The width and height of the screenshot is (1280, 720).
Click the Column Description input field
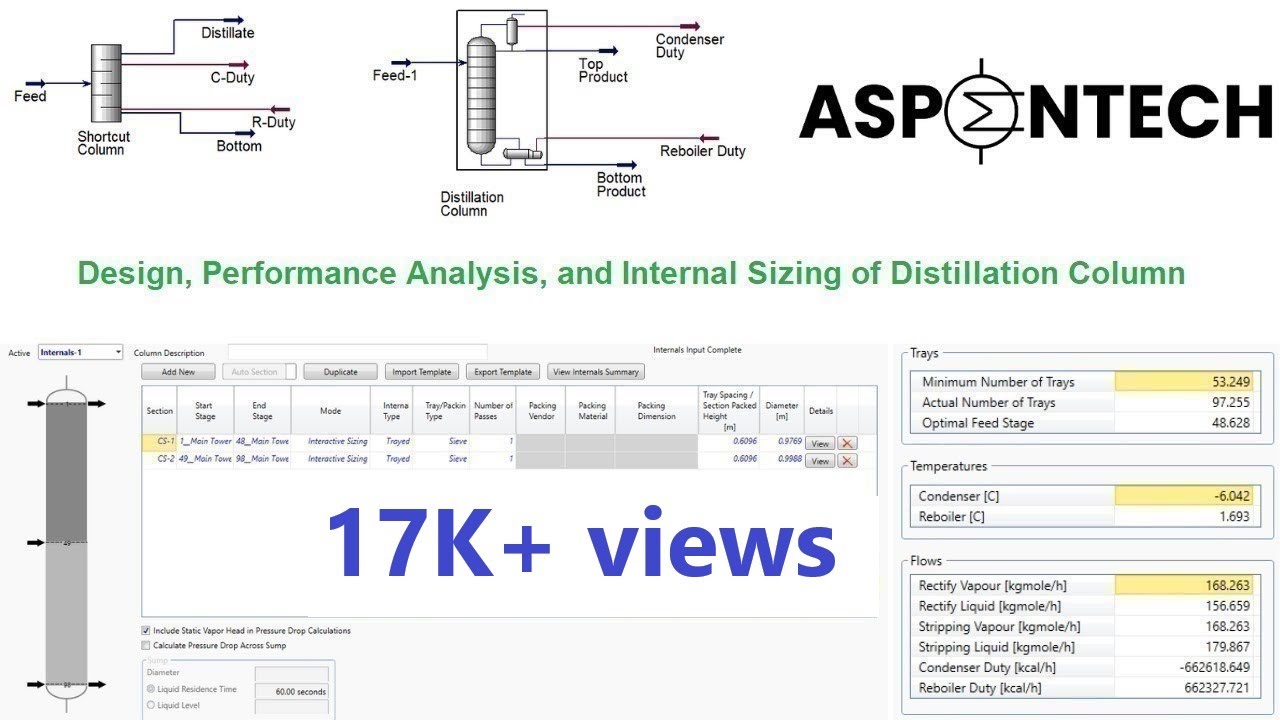point(358,352)
